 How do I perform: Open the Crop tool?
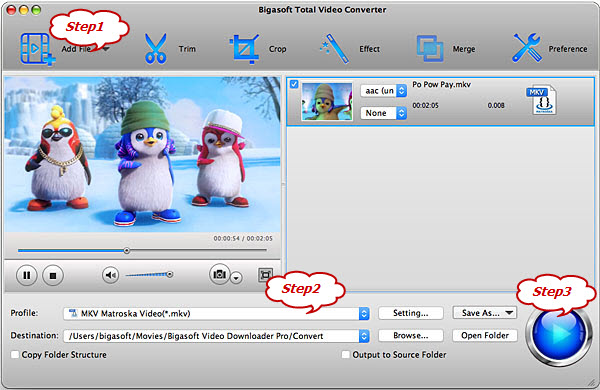pos(244,49)
